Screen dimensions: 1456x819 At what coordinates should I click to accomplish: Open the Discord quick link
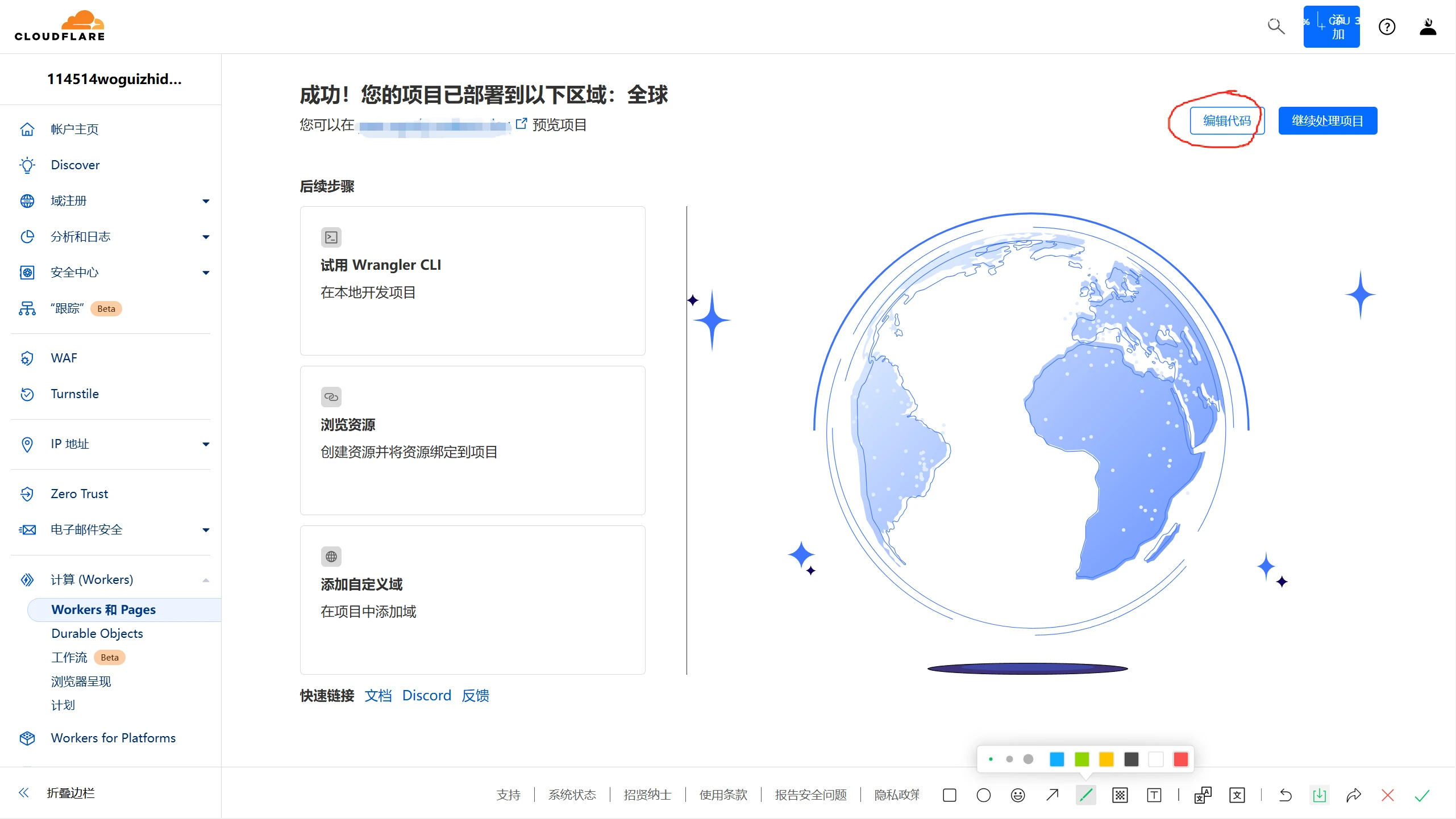(x=426, y=695)
